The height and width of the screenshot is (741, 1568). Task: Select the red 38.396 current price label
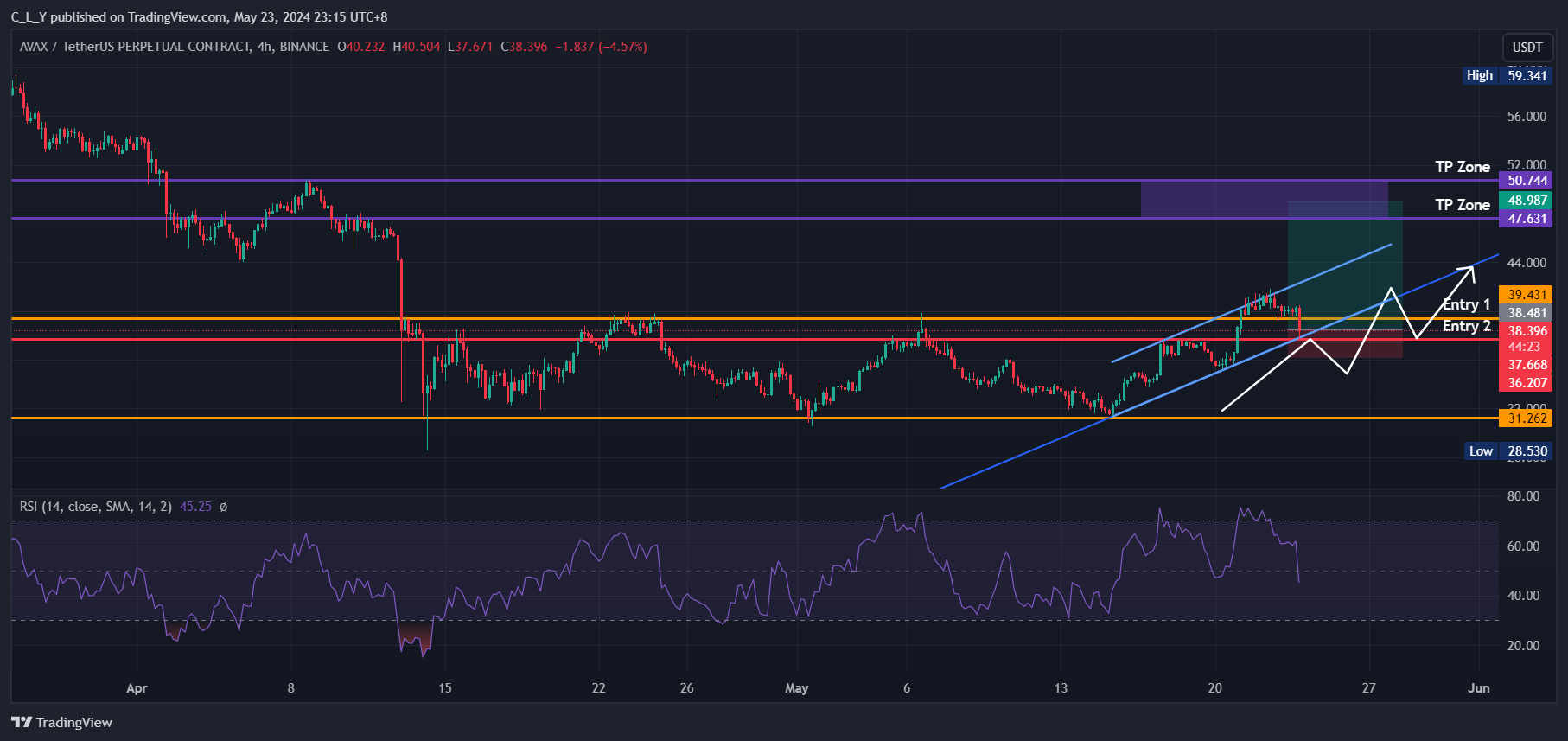tap(1527, 331)
